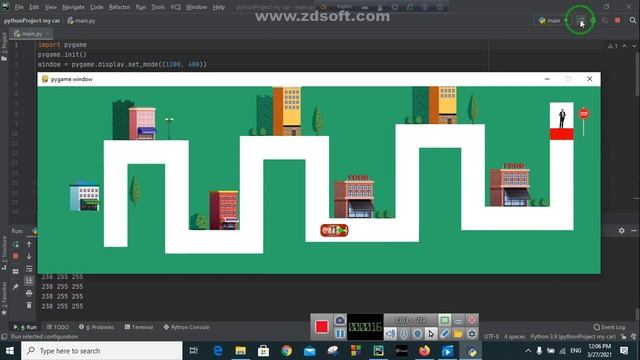The image size is (640, 360).
Task: Open the Problems tool window tab
Action: (x=96, y=327)
